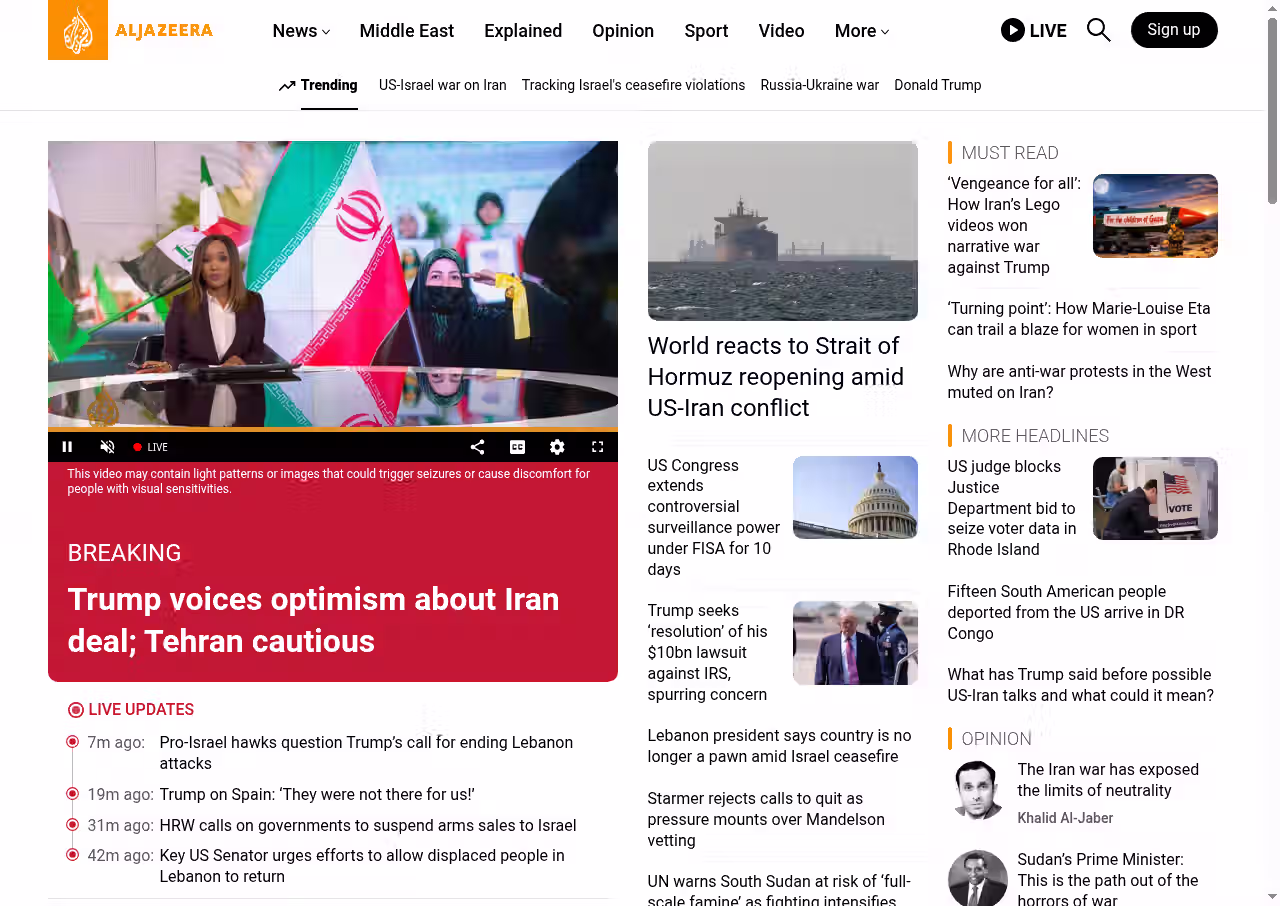Click the page vertical scrollbar

click(x=1272, y=110)
